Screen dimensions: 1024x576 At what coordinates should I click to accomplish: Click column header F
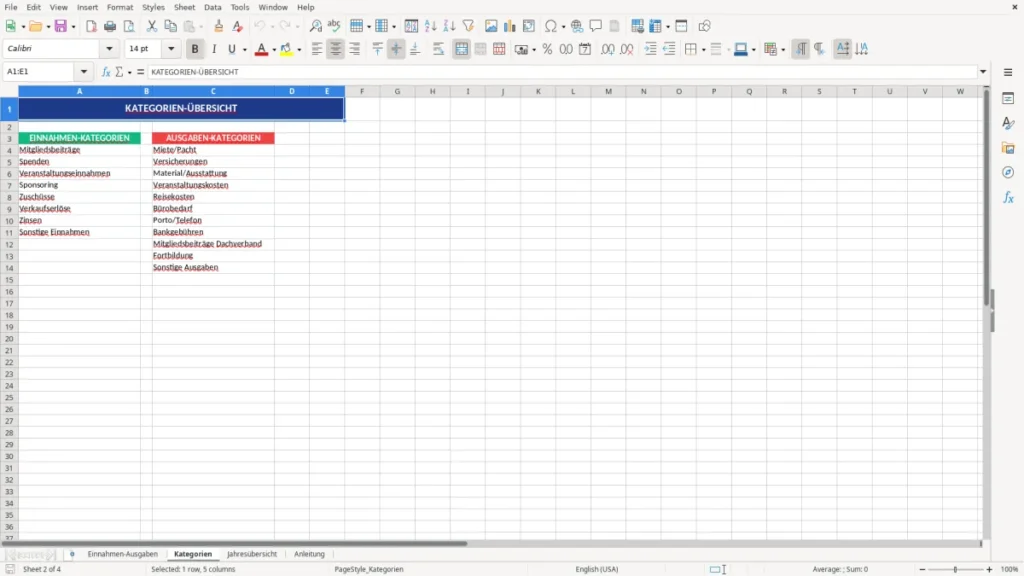click(362, 91)
